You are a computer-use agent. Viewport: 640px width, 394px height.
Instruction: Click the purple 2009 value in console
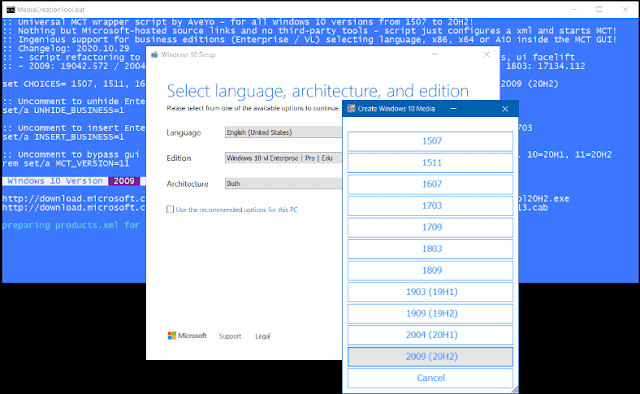tap(124, 181)
